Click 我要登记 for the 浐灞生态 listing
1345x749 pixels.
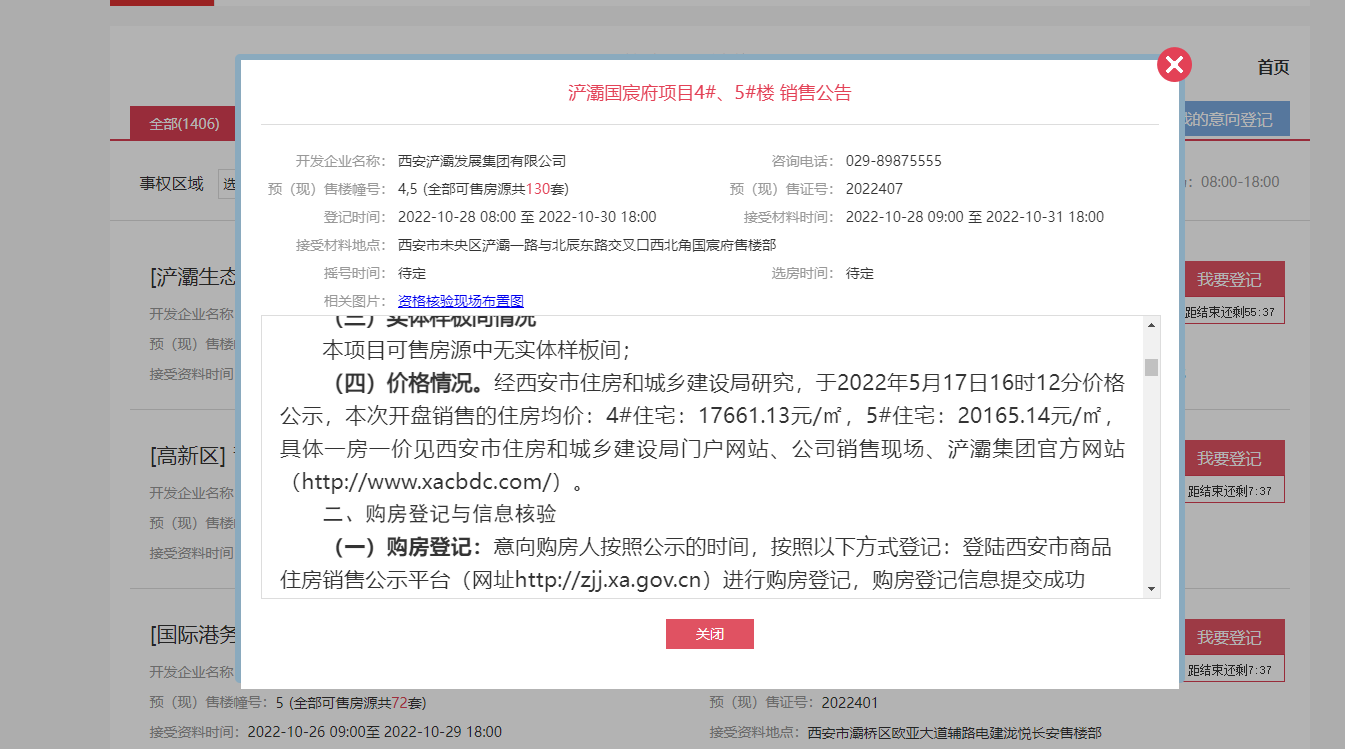point(1229,280)
